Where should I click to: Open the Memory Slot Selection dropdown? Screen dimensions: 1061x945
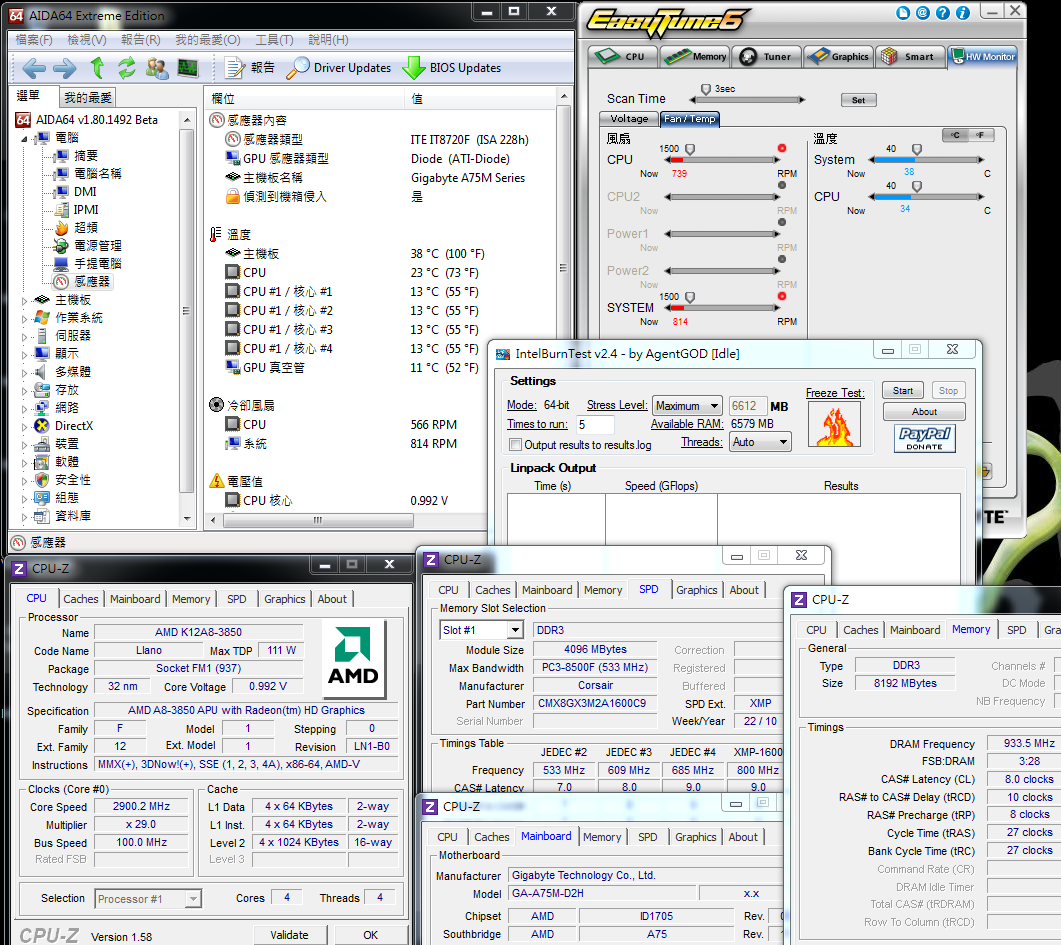click(481, 630)
